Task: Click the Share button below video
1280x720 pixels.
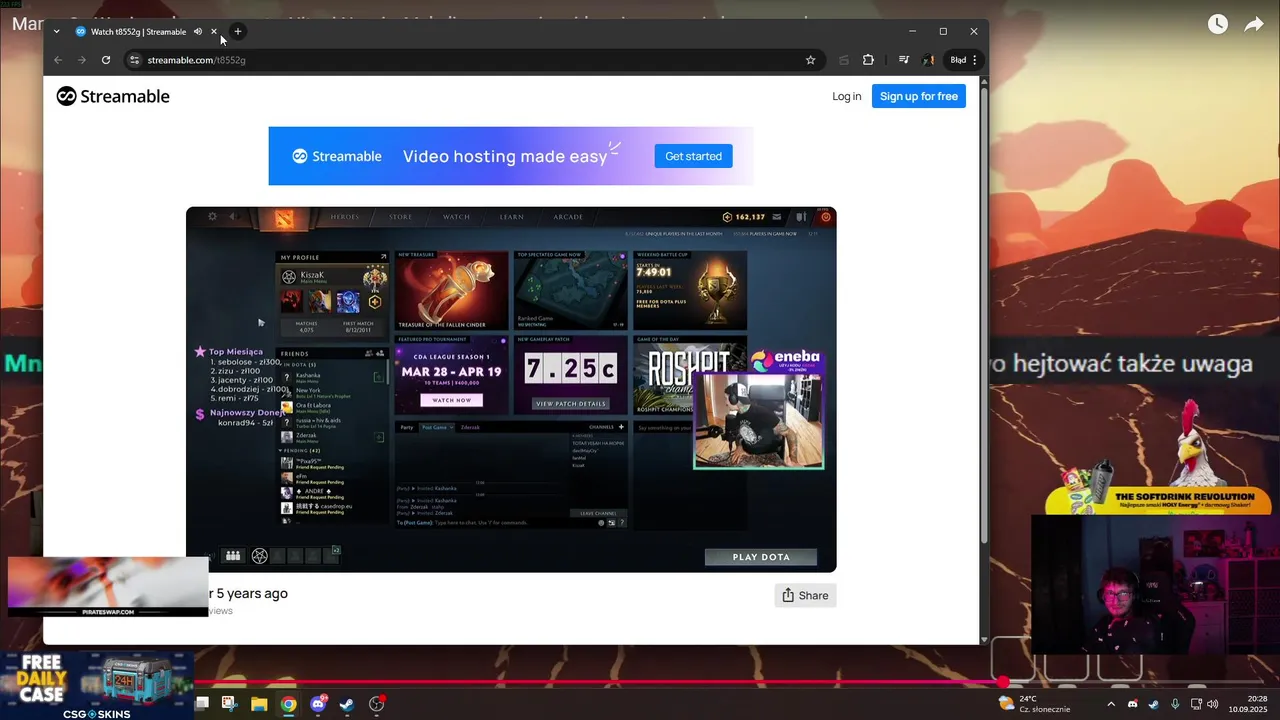Action: coord(805,595)
